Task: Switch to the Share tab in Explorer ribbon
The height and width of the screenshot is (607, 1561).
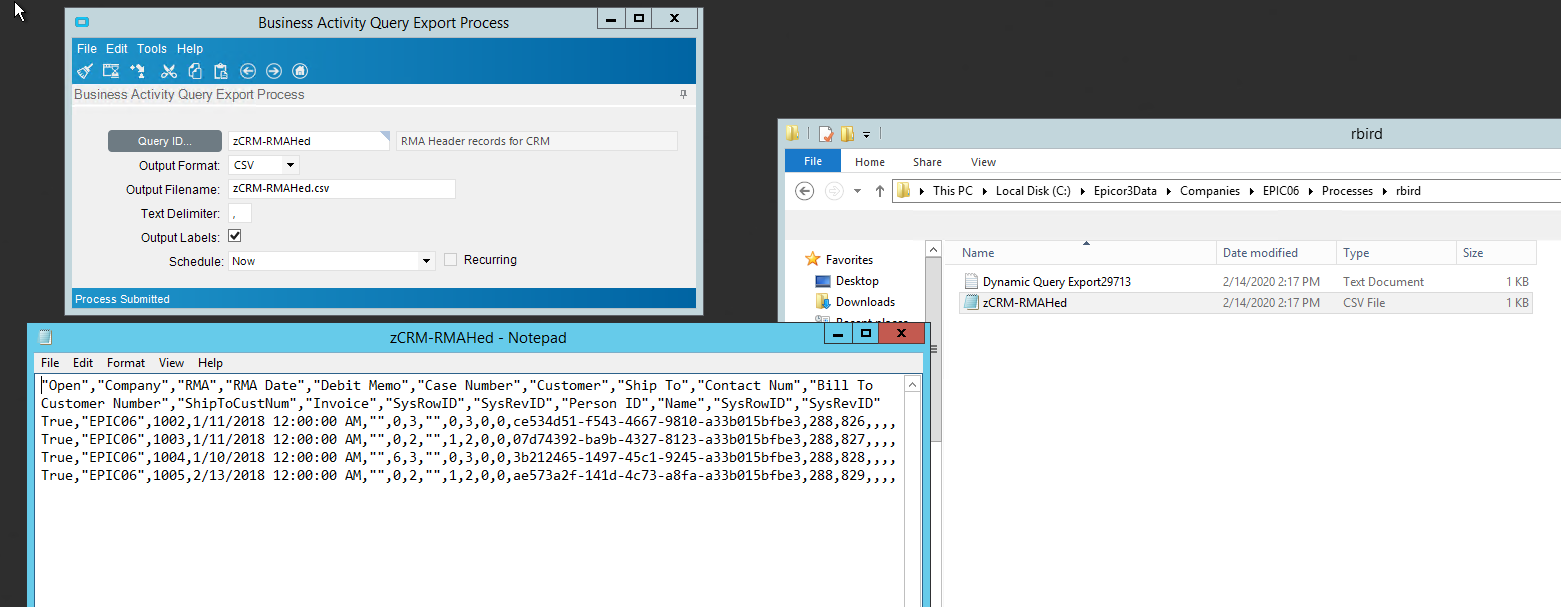Action: pyautogui.click(x=927, y=162)
